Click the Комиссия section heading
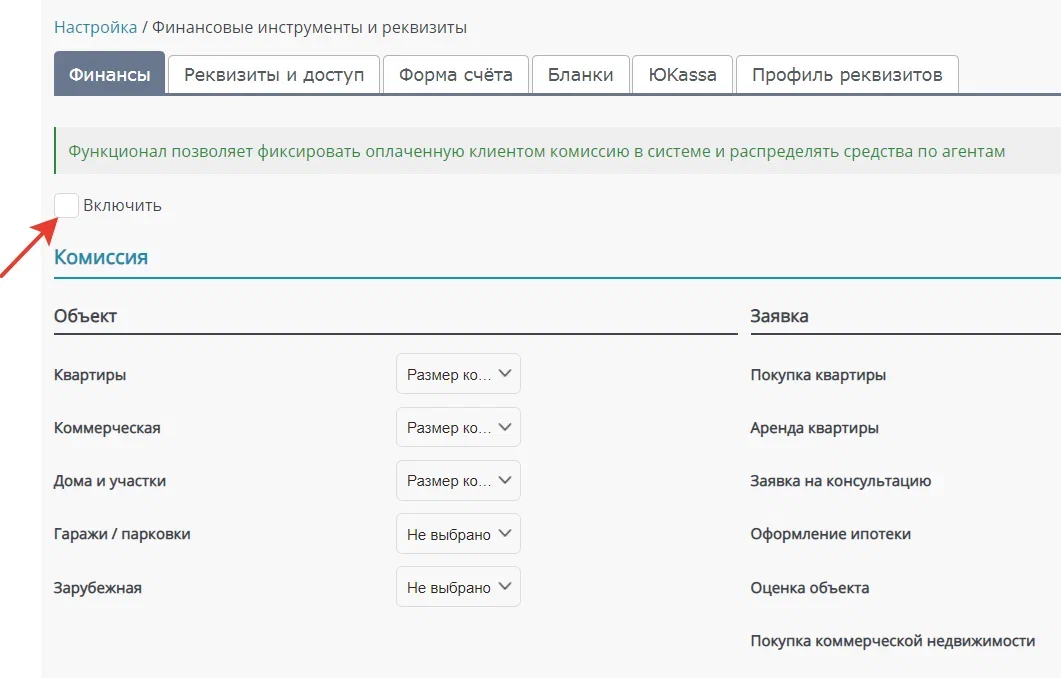The width and height of the screenshot is (1061, 678). 101,257
